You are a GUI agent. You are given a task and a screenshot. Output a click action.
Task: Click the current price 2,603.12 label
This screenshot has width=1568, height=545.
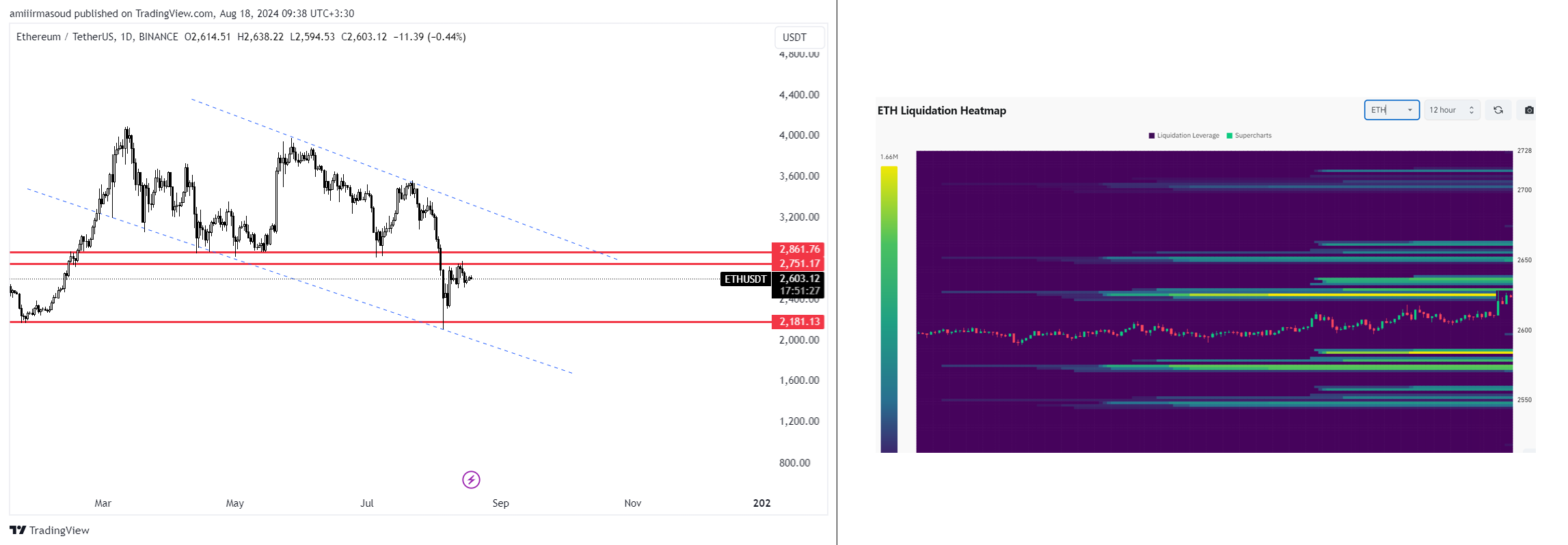coord(798,279)
